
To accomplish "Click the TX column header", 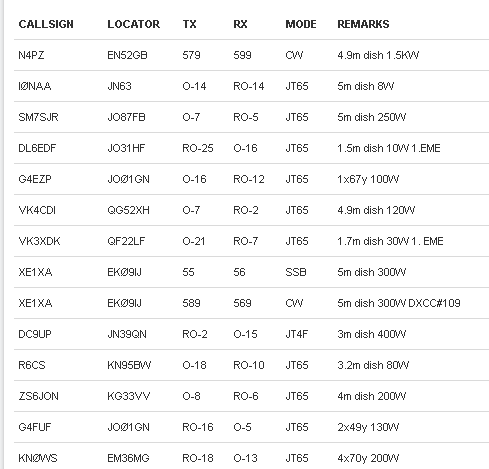I will pyautogui.click(x=189, y=24).
